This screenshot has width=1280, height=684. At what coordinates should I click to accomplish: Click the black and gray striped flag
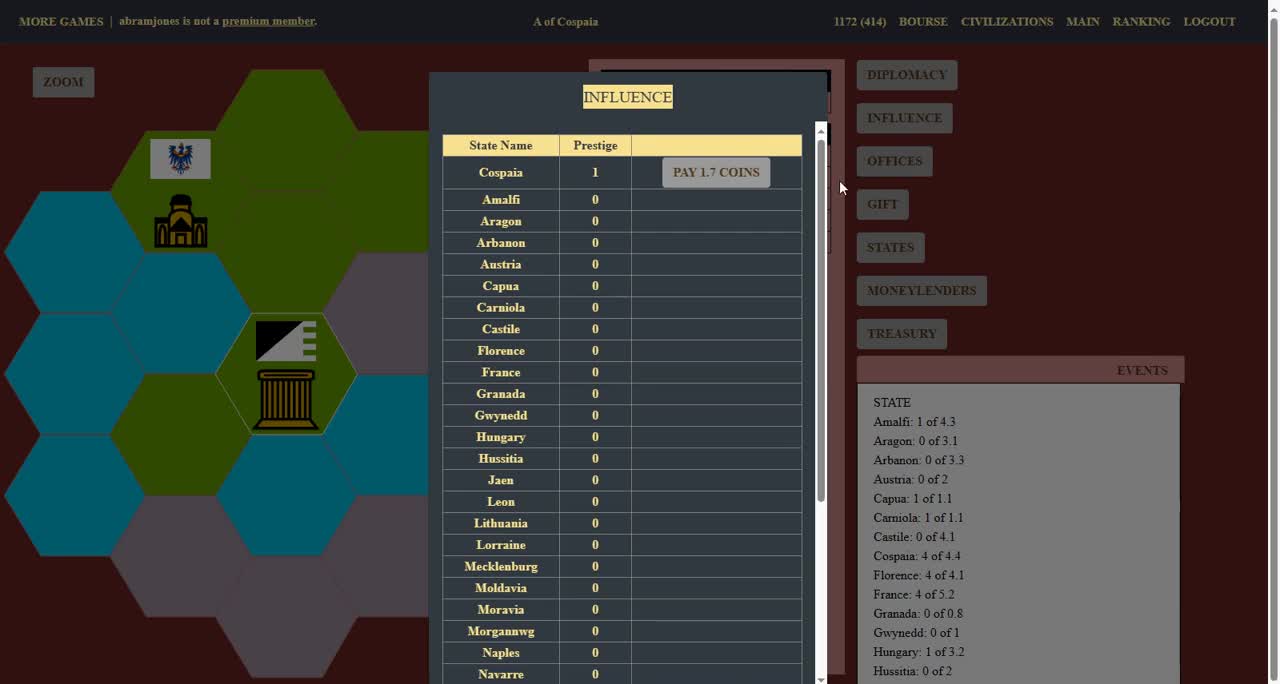point(286,340)
